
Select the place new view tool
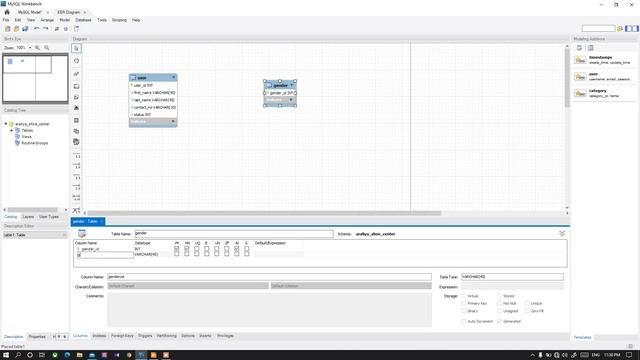click(x=76, y=131)
